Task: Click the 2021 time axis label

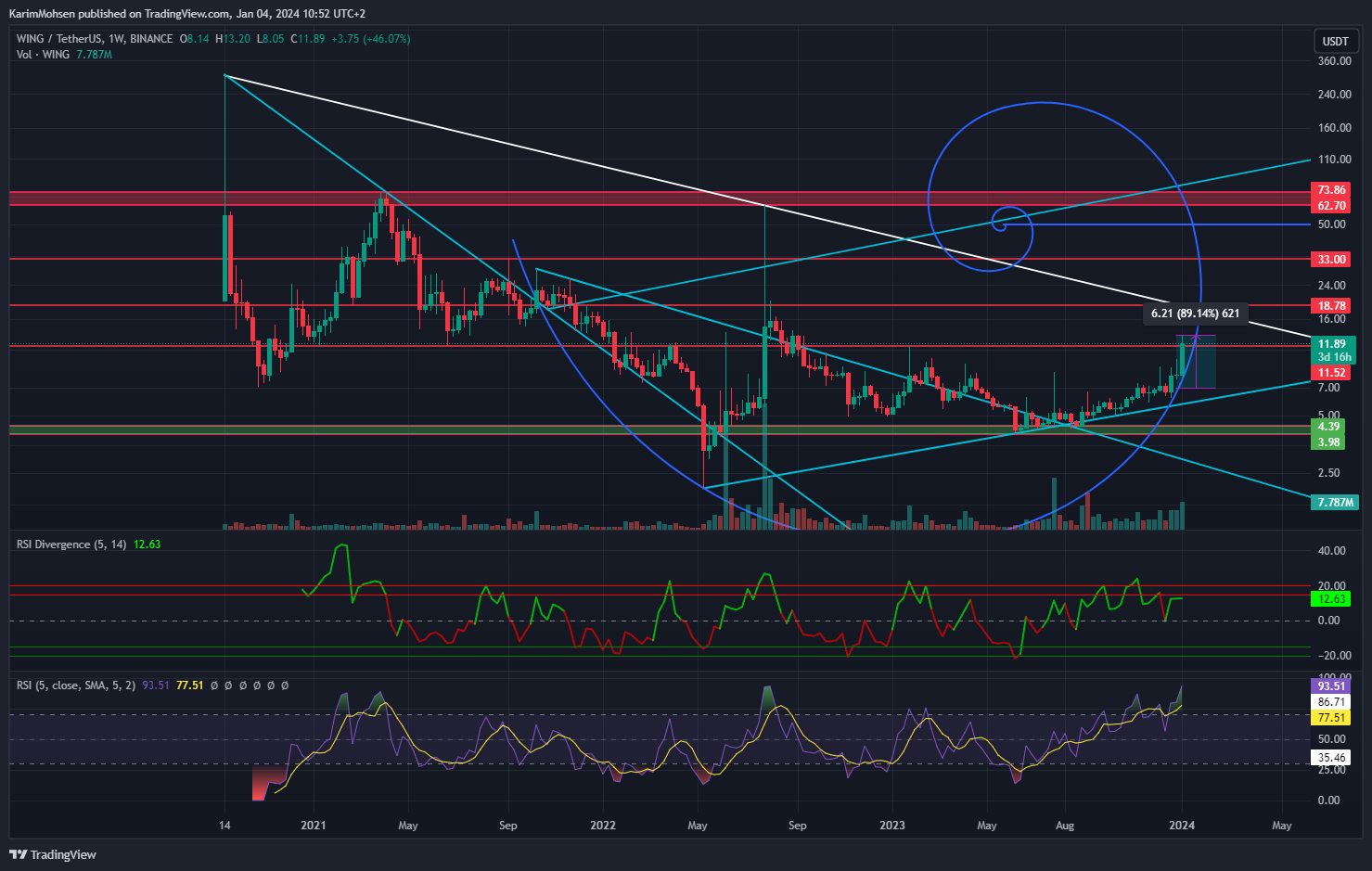Action: 314,826
